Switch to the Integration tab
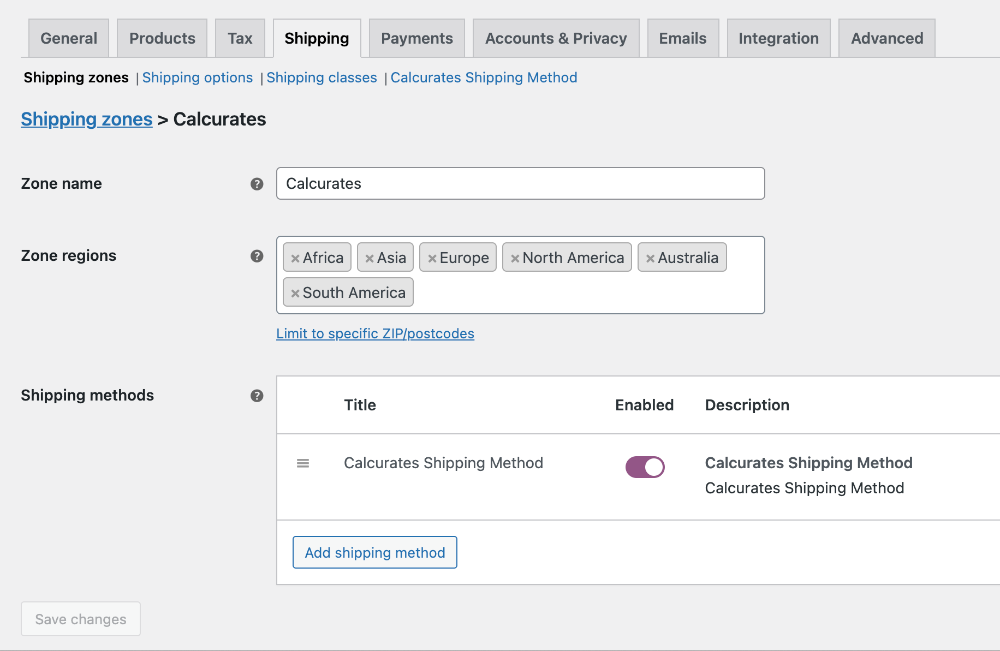Screen dimensions: 1000x651 779,38
